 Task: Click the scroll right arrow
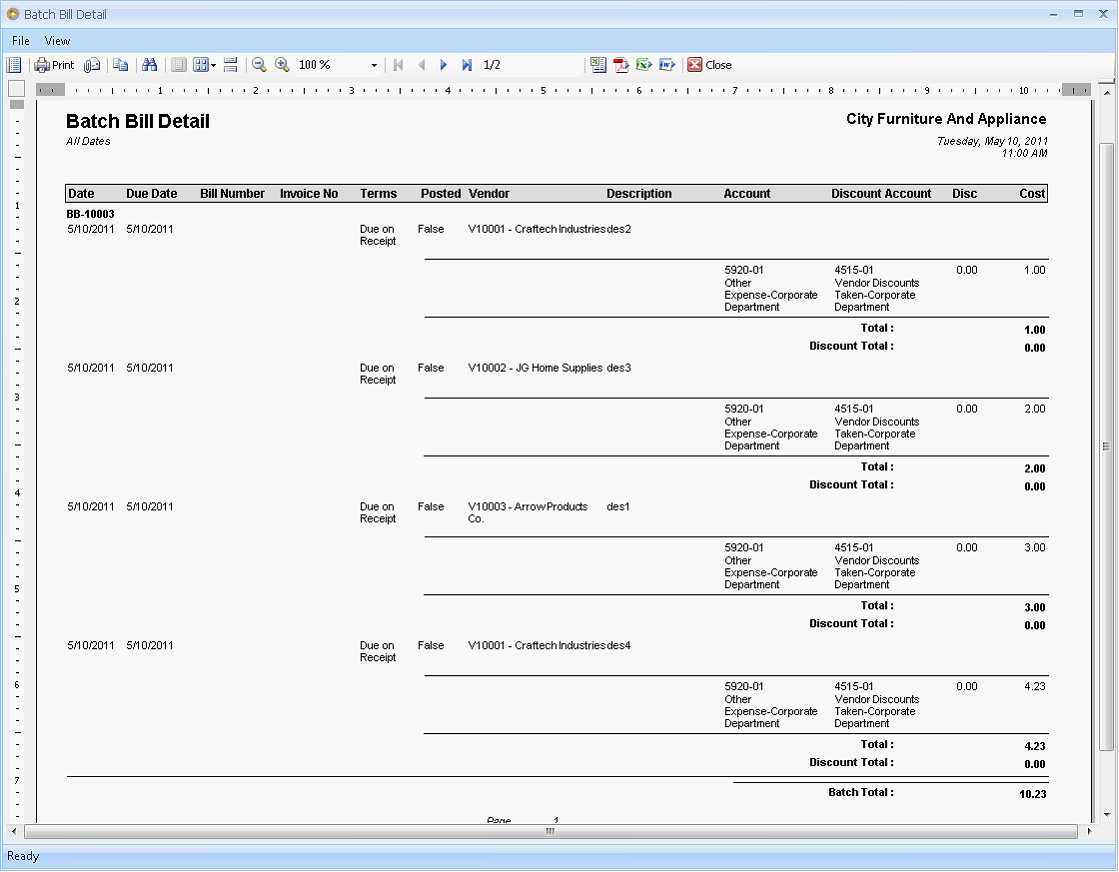[x=1088, y=831]
